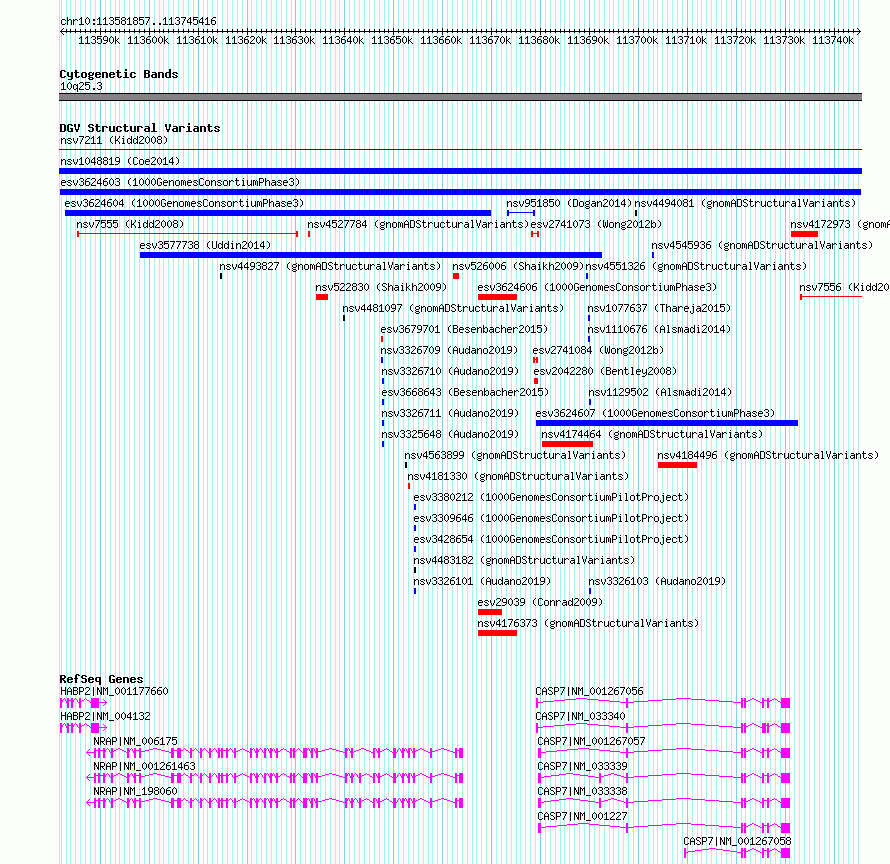Select nsv951850 (Dogan2014) variant label

point(569,203)
